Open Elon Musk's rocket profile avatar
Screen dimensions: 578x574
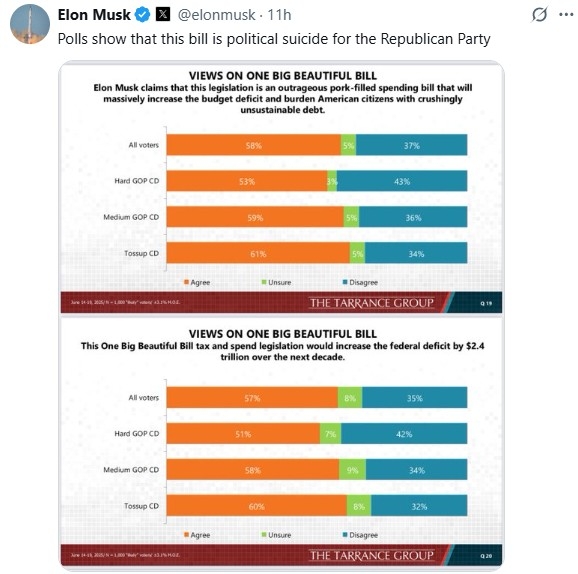click(x=30, y=24)
